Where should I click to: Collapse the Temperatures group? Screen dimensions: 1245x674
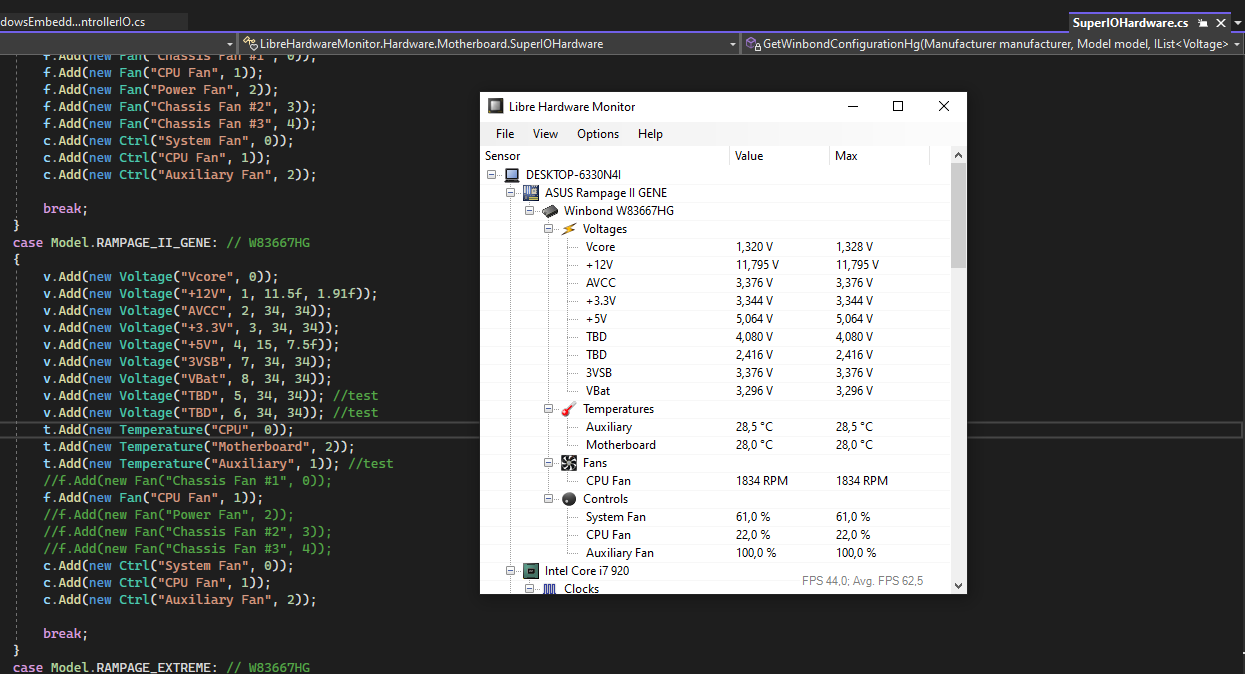(x=549, y=409)
